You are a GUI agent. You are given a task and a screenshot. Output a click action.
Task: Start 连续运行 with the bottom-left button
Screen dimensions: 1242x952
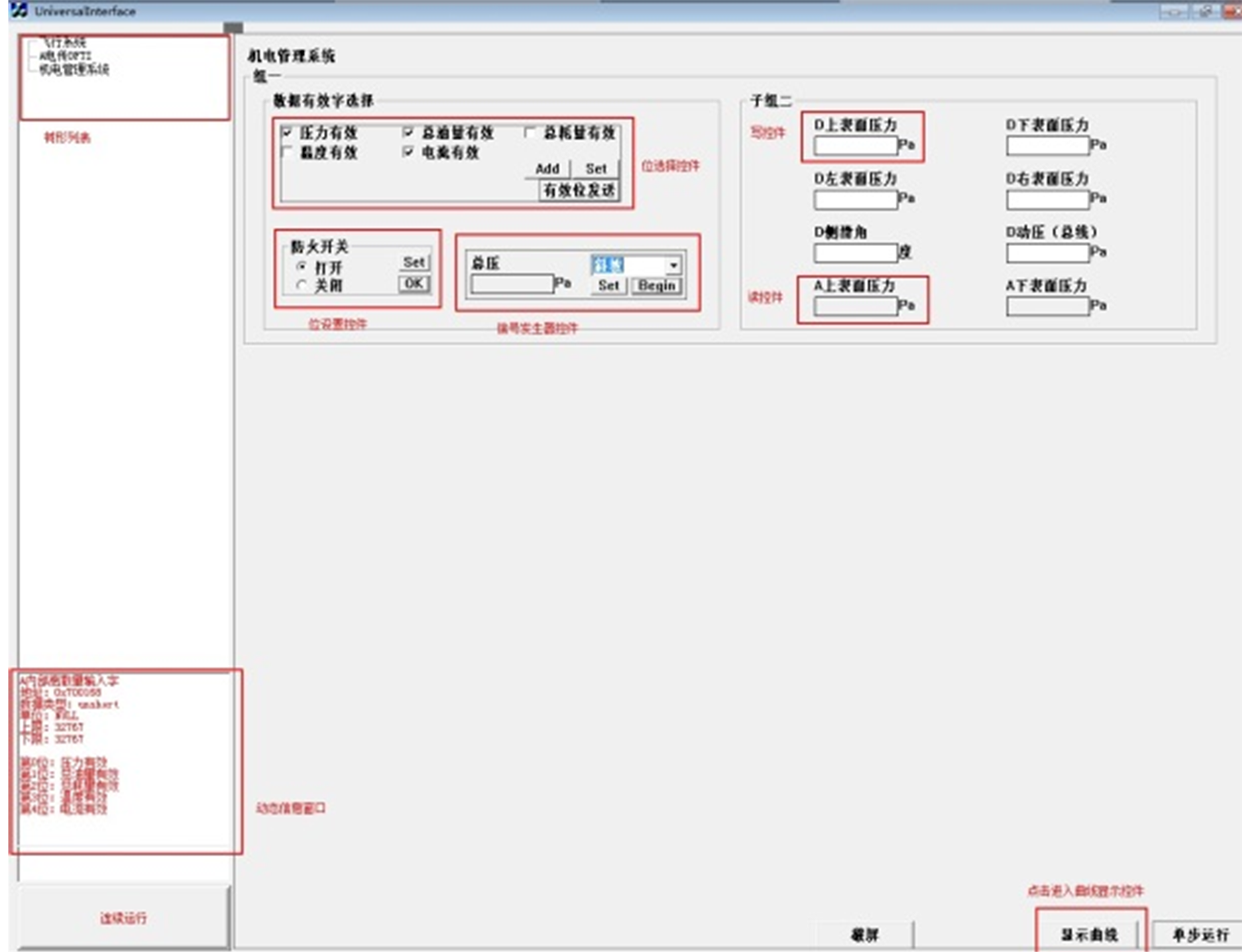(x=123, y=918)
